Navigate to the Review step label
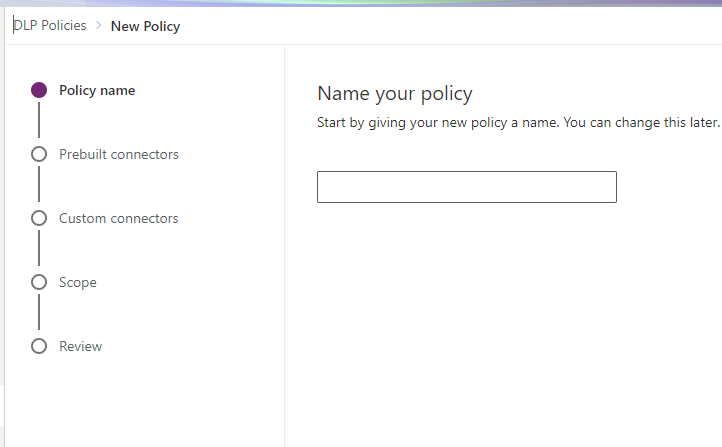This screenshot has height=447, width=722. pos(80,346)
